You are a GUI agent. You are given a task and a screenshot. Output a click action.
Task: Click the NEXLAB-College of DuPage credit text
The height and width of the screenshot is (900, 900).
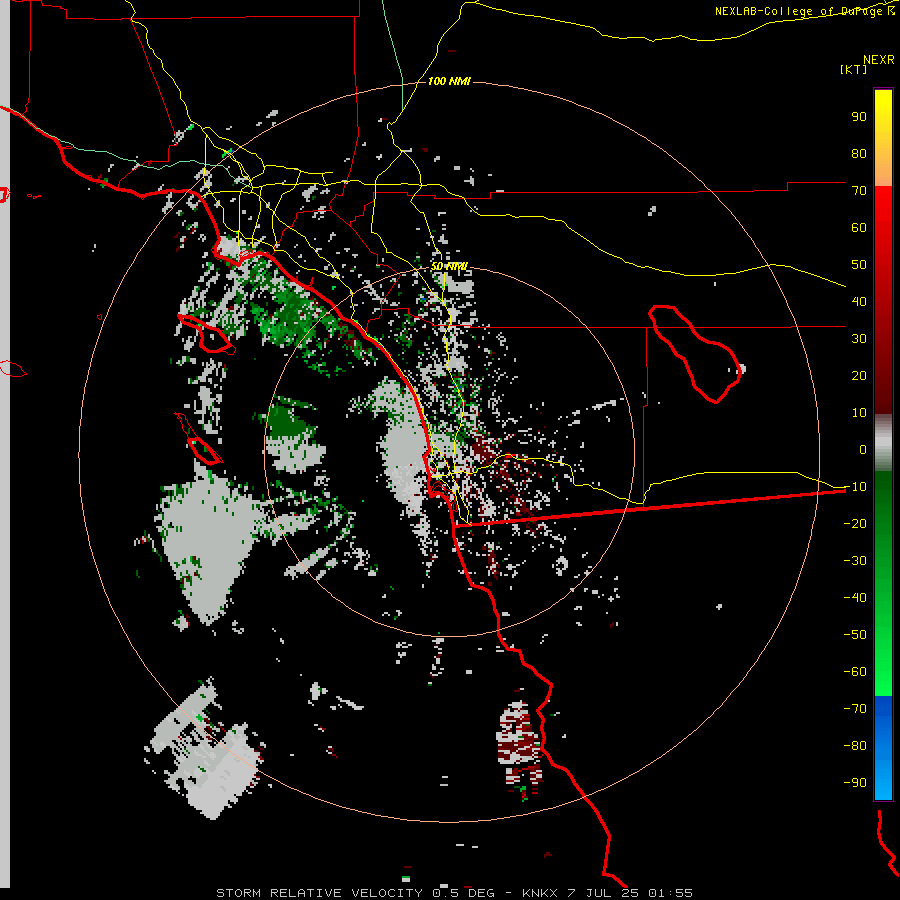[x=801, y=11]
